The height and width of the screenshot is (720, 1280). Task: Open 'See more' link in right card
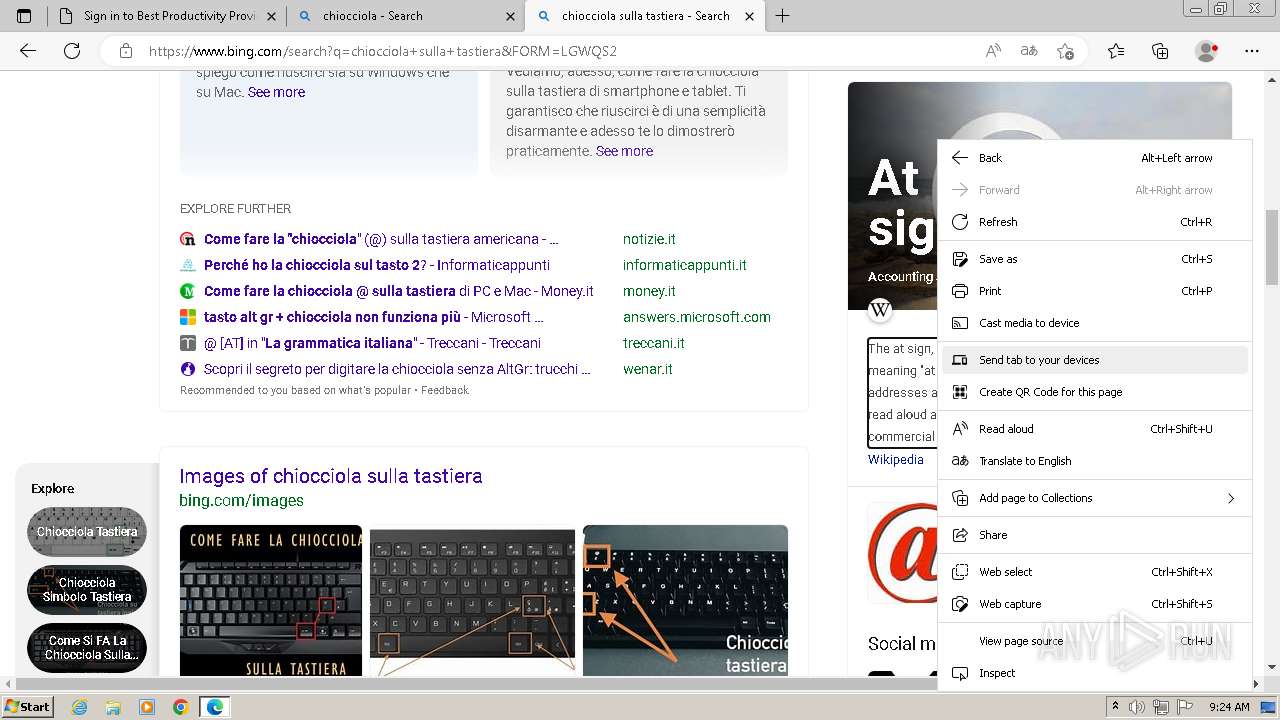624,151
